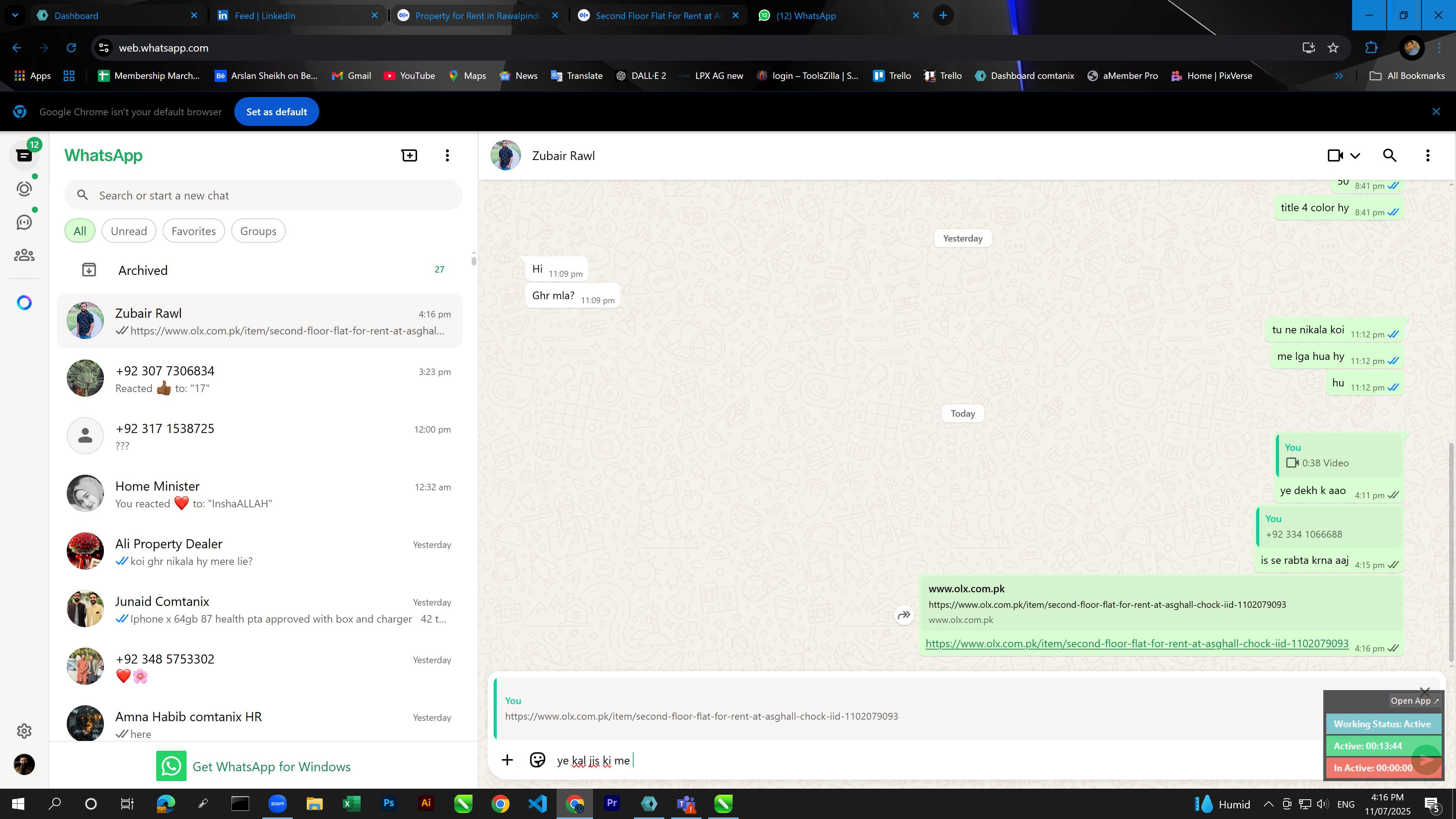The image size is (1456, 819).
Task: Open Premiere Pro from the taskbar
Action: pos(612,803)
